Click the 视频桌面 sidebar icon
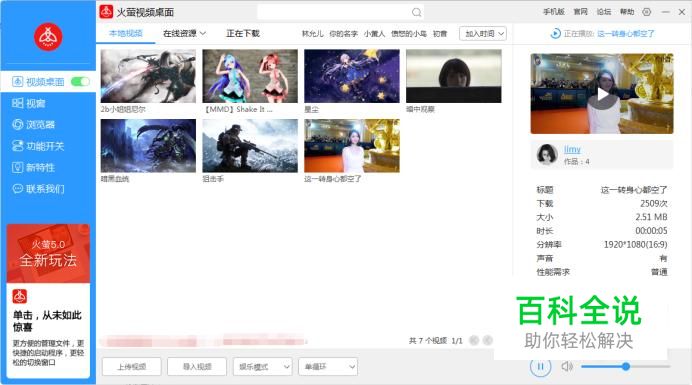Screen dimensions: 692x385 (17, 82)
